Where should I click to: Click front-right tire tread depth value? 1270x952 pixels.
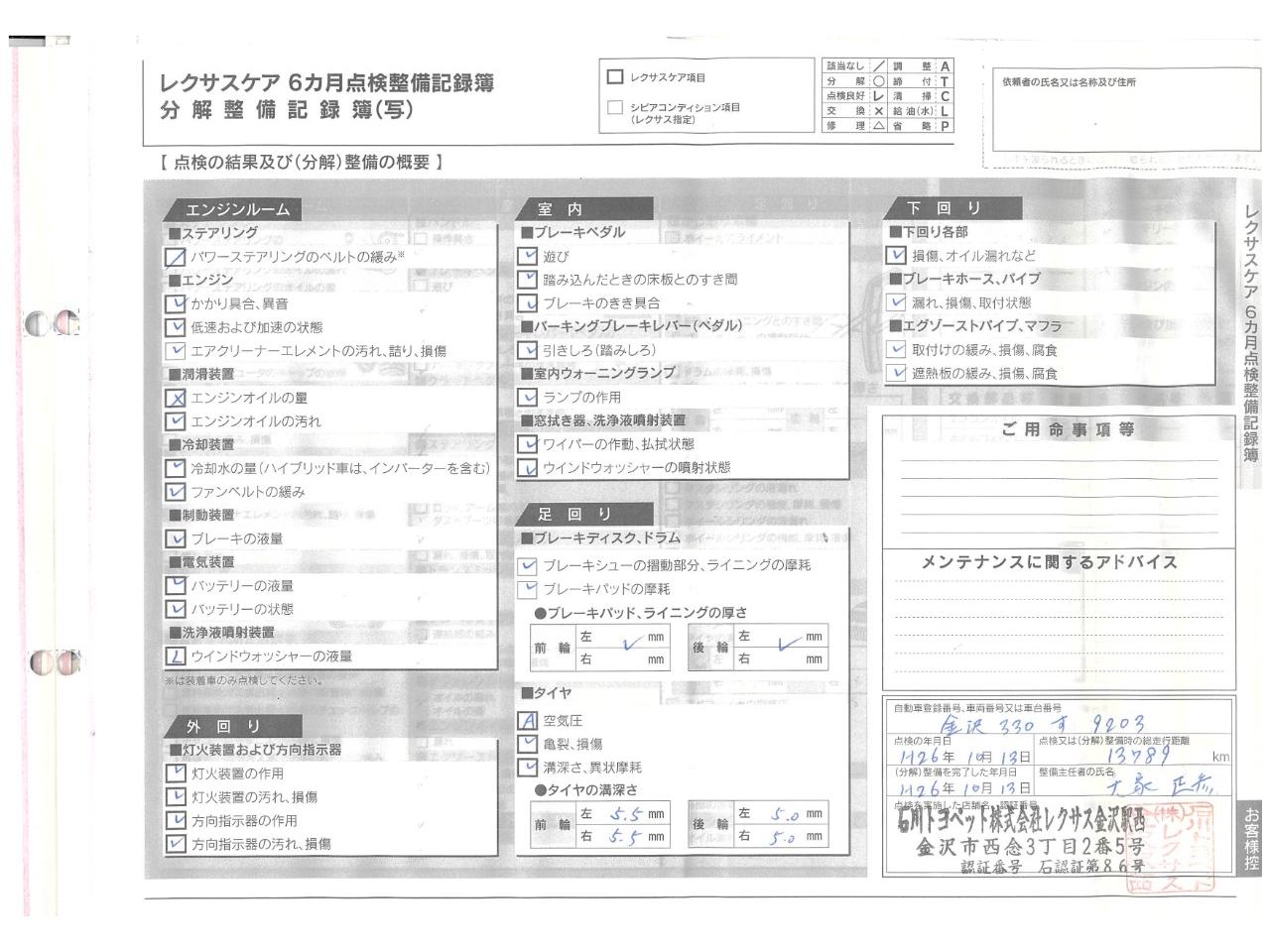624,837
